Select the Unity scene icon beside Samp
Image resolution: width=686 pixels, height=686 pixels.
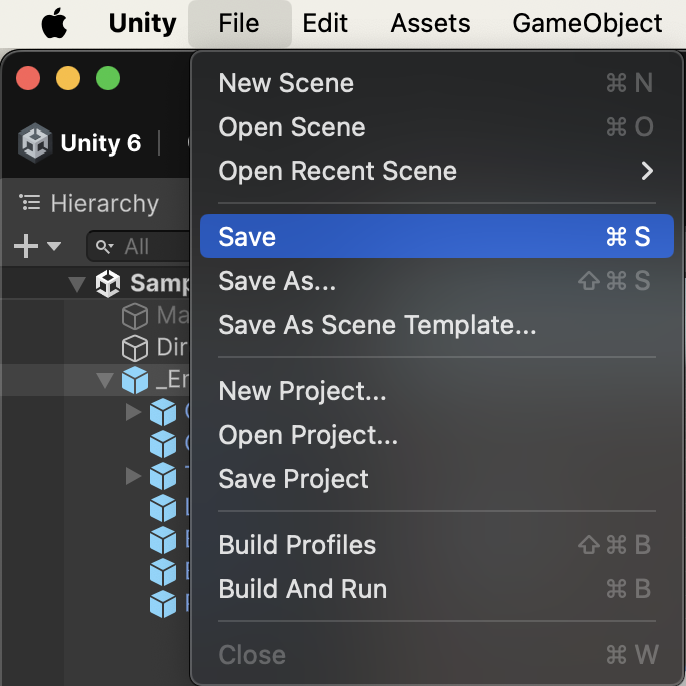pos(108,283)
